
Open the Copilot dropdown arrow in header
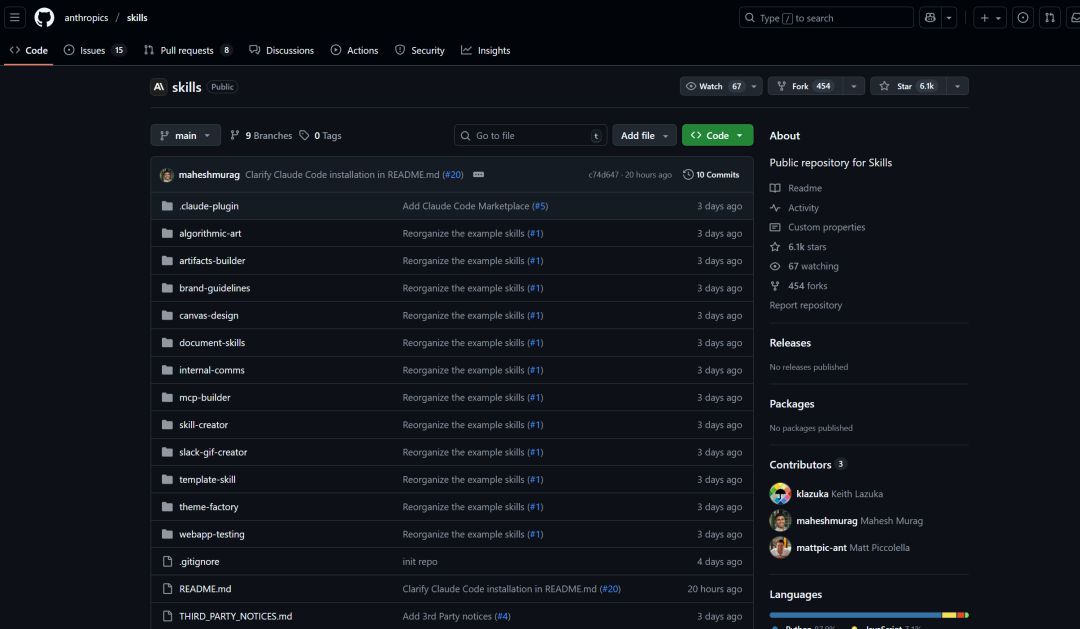(x=949, y=18)
